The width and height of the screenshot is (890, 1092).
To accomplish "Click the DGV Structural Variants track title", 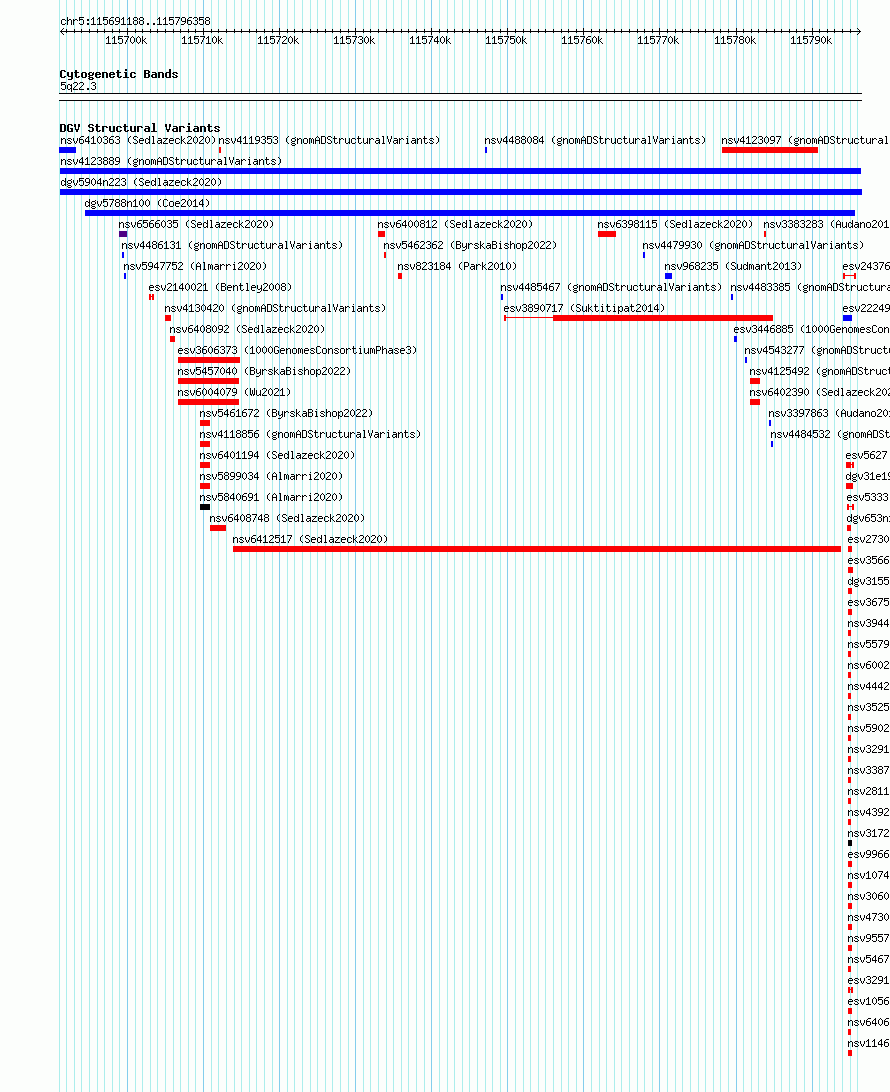I will (140, 127).
